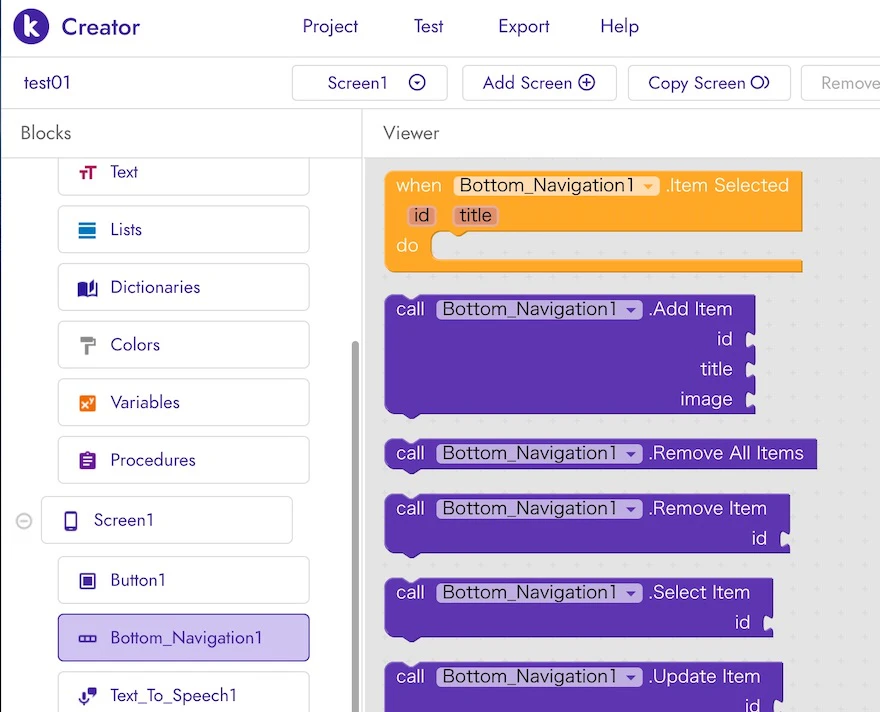This screenshot has width=880, height=712.
Task: Select the Lists blocks category
Action: tap(184, 229)
